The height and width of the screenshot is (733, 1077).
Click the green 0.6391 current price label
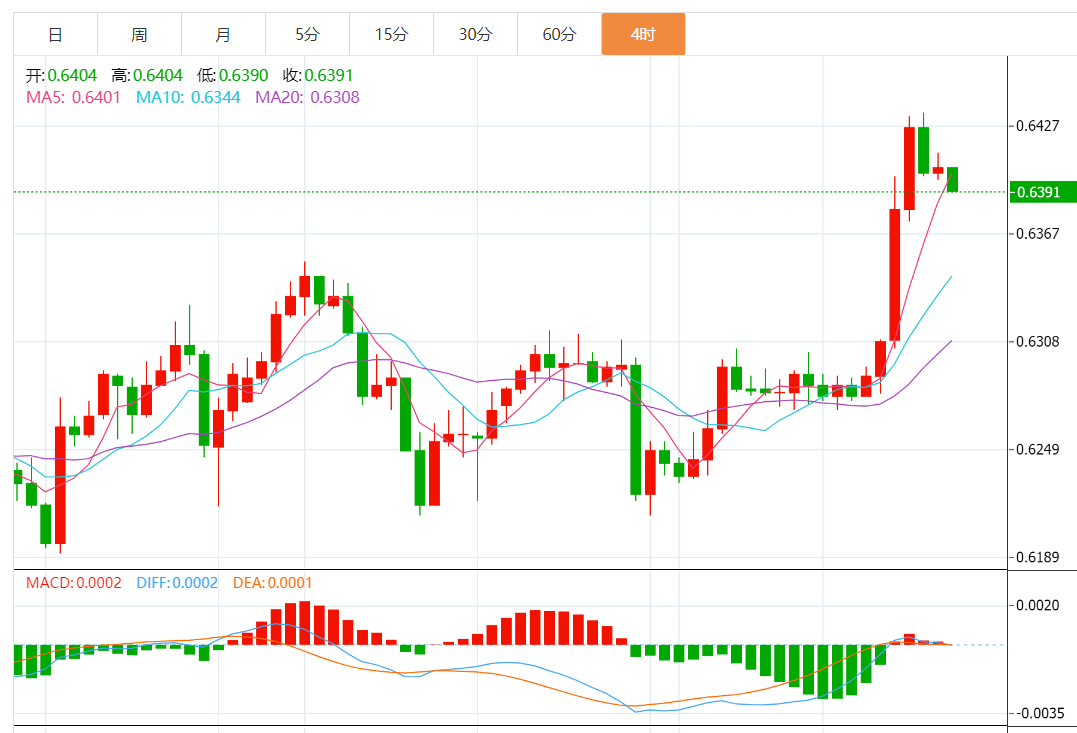(x=1043, y=192)
